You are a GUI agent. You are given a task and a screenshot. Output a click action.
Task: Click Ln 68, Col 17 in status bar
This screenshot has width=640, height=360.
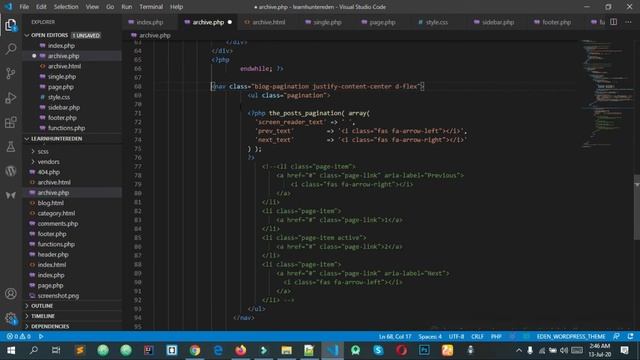point(395,336)
